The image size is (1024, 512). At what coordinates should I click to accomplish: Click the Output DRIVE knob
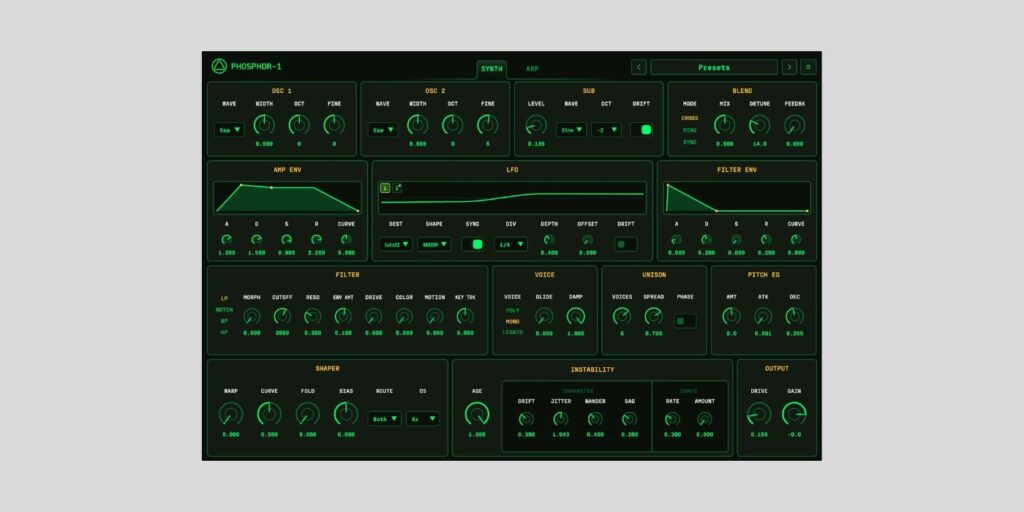pos(759,414)
